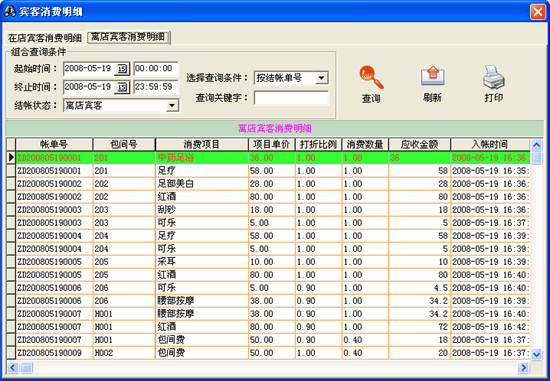
Task: Click the 刮砂 item cell
Action: (202, 209)
